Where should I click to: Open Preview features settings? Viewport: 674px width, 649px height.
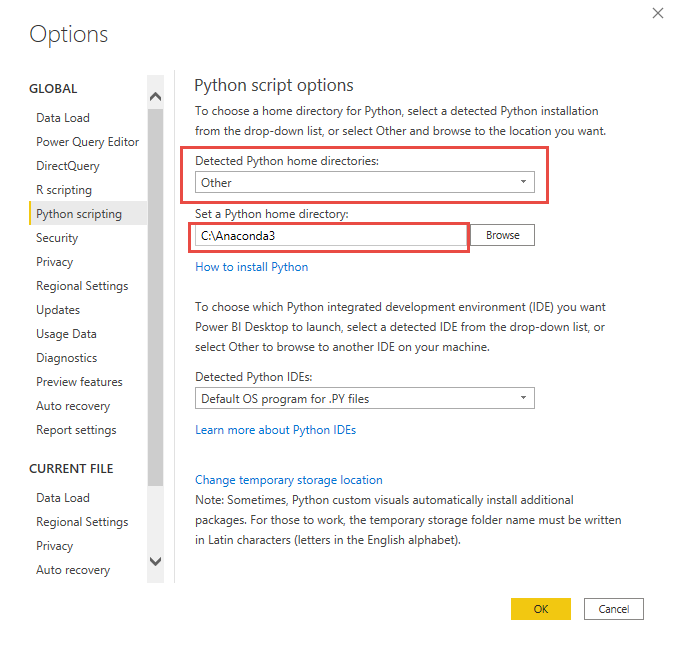(79, 382)
